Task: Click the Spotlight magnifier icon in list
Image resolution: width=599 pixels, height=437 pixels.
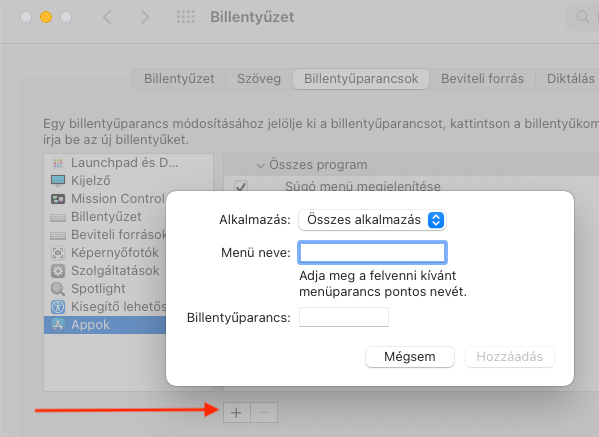Action: tap(58, 289)
